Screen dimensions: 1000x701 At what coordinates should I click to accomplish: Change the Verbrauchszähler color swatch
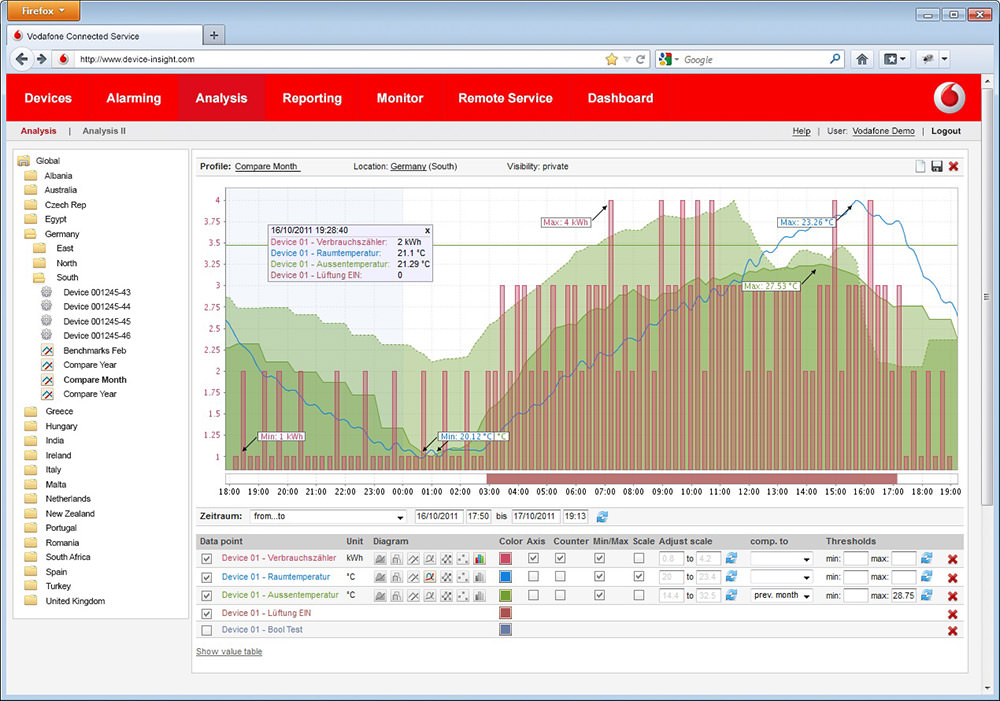coord(505,559)
